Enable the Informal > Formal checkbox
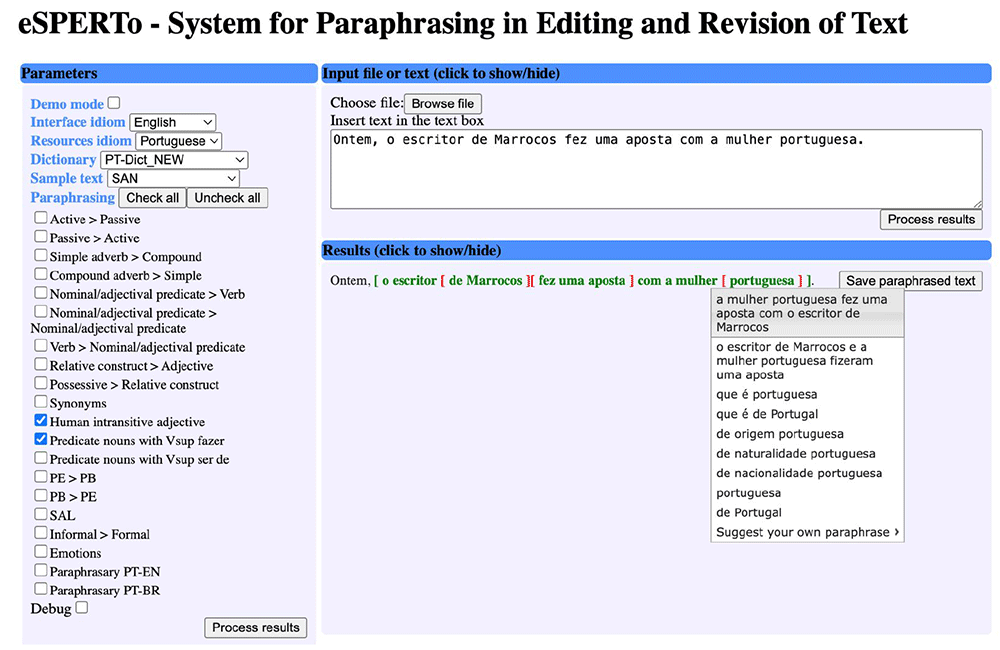The height and width of the screenshot is (650, 1000). [41, 533]
